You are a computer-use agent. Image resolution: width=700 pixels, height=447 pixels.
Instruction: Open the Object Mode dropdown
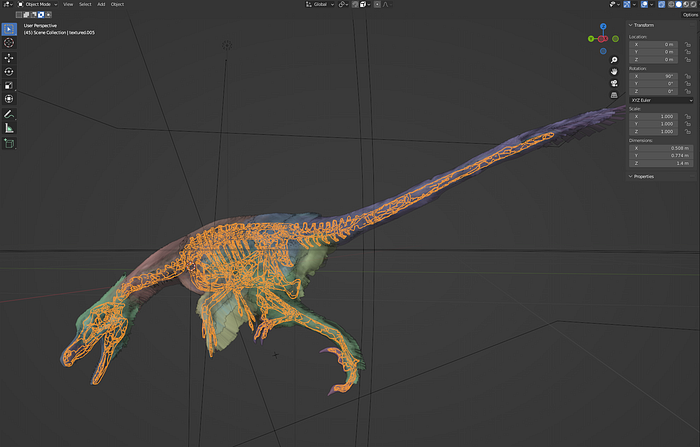click(x=38, y=4)
